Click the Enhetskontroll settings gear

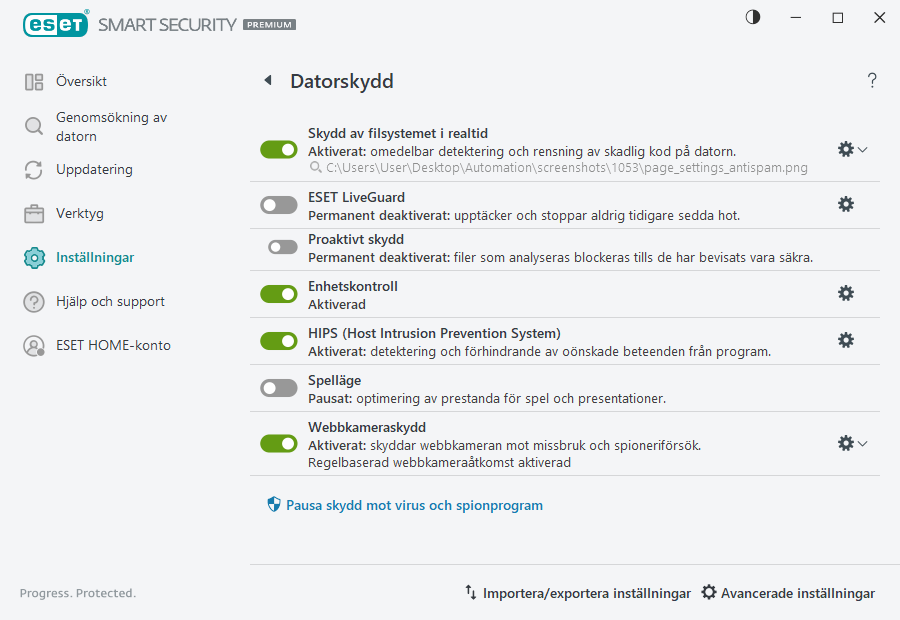(846, 293)
